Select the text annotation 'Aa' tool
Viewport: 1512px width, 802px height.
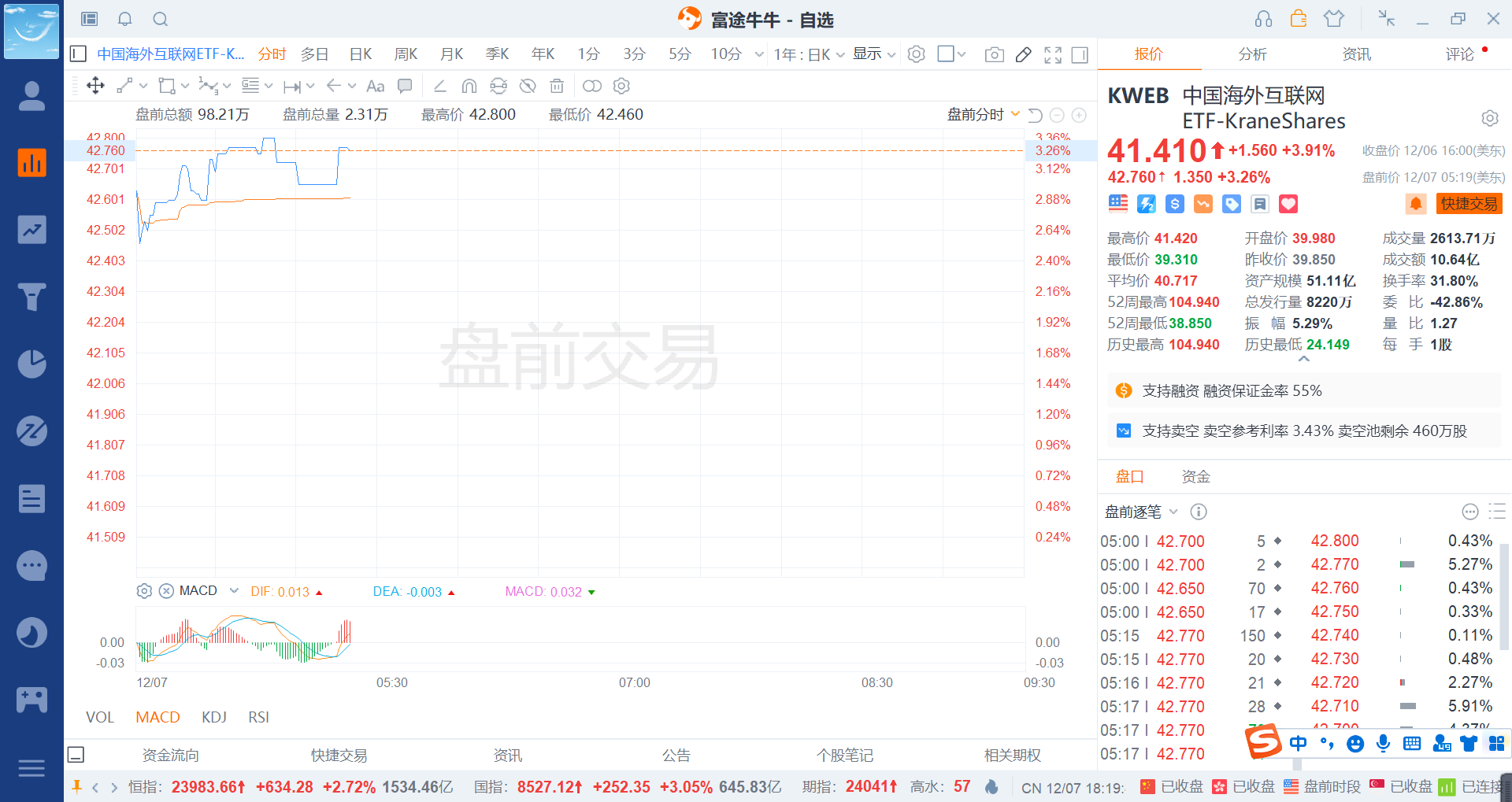[x=376, y=86]
